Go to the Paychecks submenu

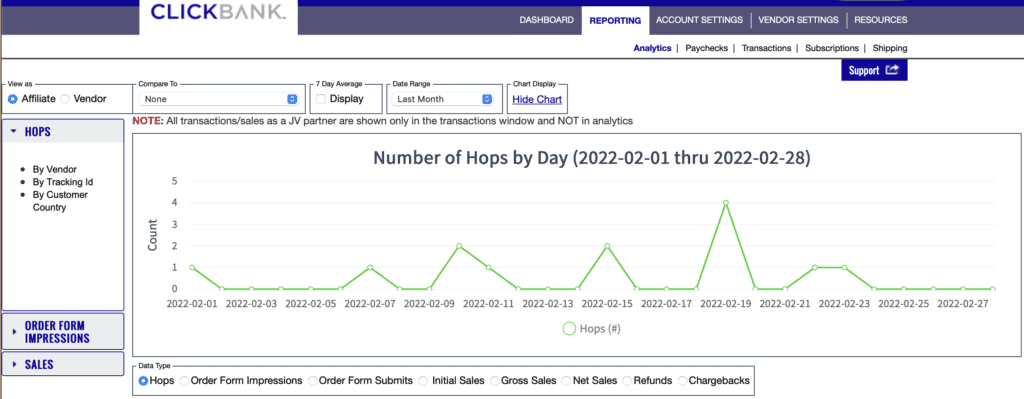click(706, 48)
